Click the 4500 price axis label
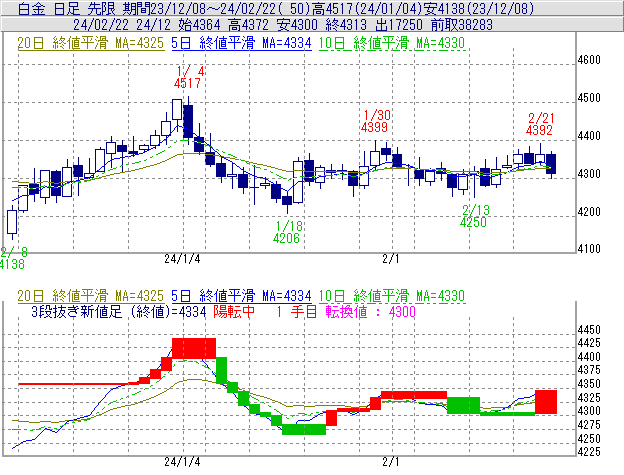This screenshot has width=624, height=475. pyautogui.click(x=589, y=98)
